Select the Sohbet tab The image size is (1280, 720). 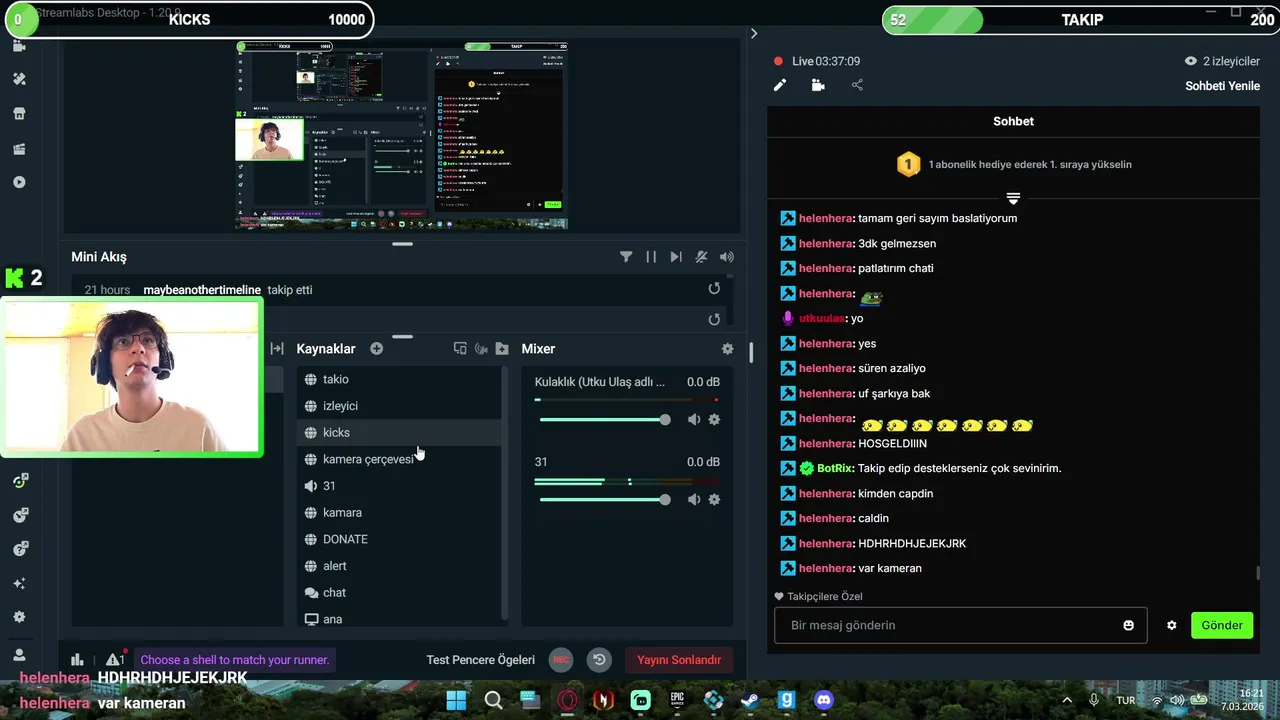[x=1013, y=121]
